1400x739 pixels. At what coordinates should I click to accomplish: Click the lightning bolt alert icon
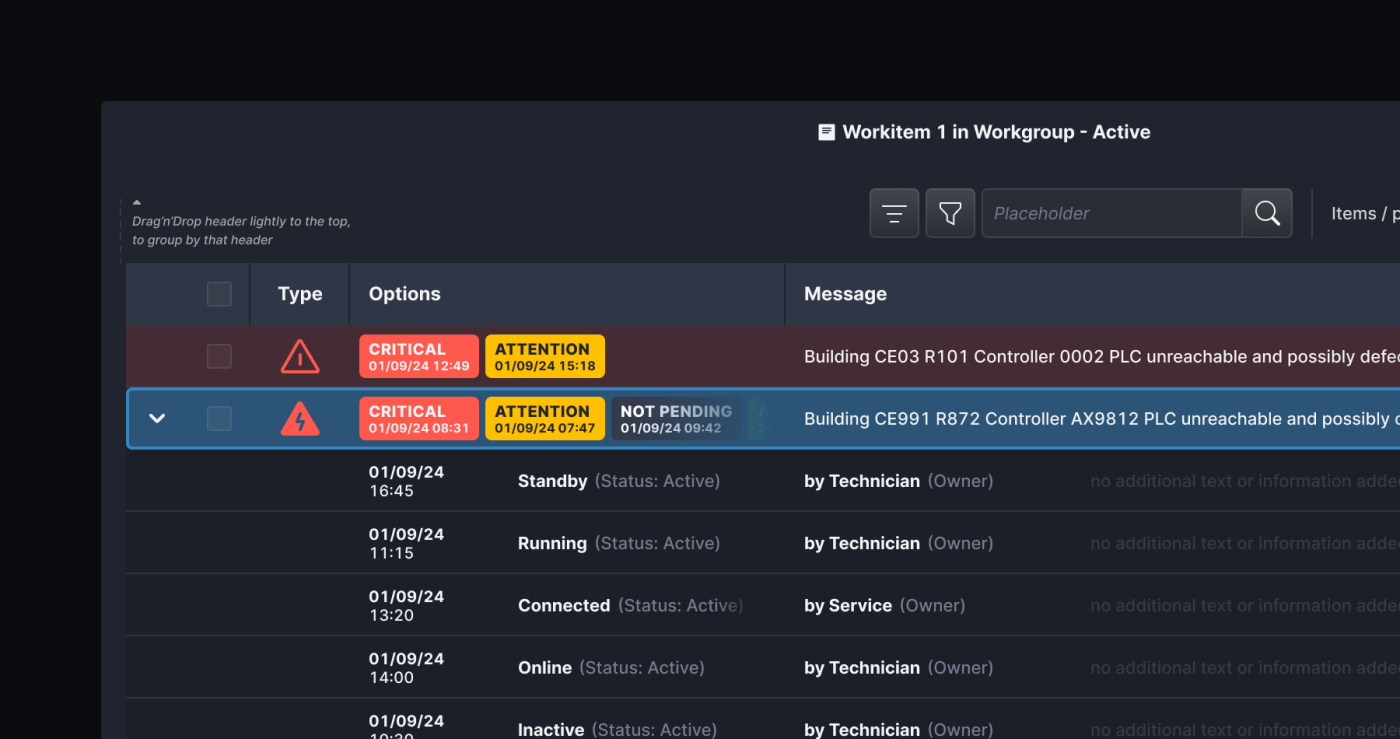tap(300, 419)
